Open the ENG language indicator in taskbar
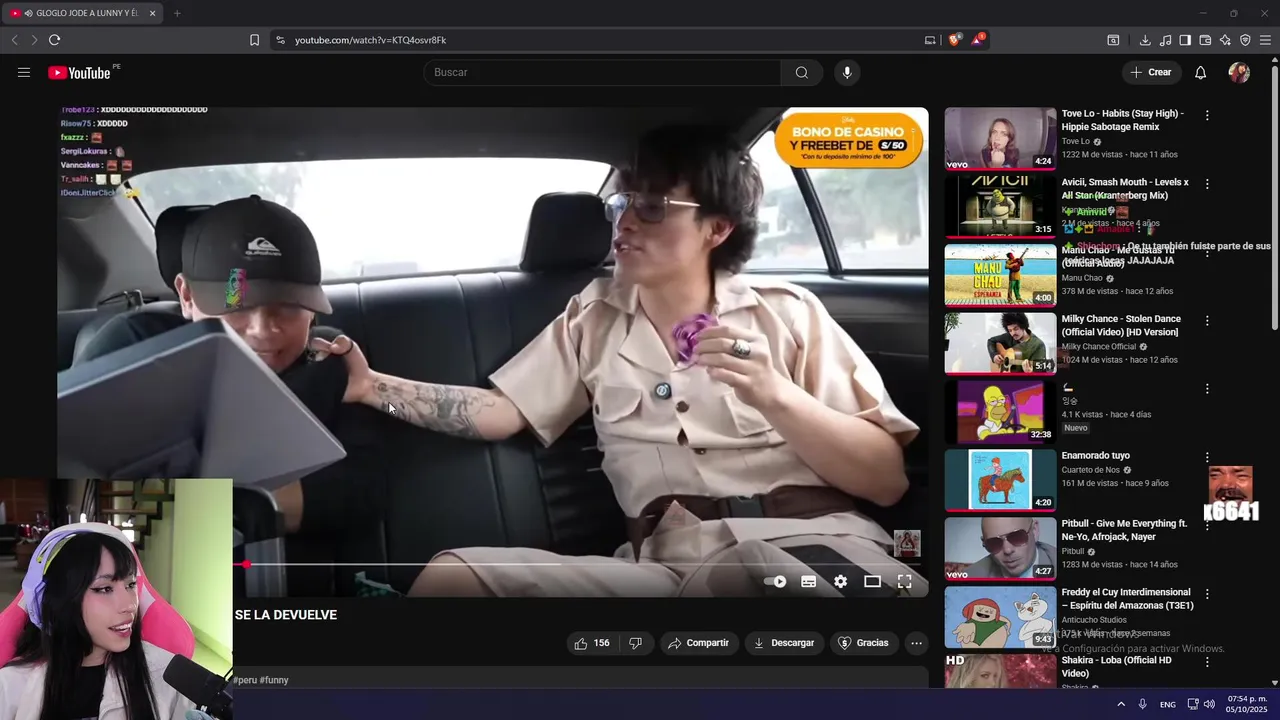The height and width of the screenshot is (720, 1280). [1168, 704]
